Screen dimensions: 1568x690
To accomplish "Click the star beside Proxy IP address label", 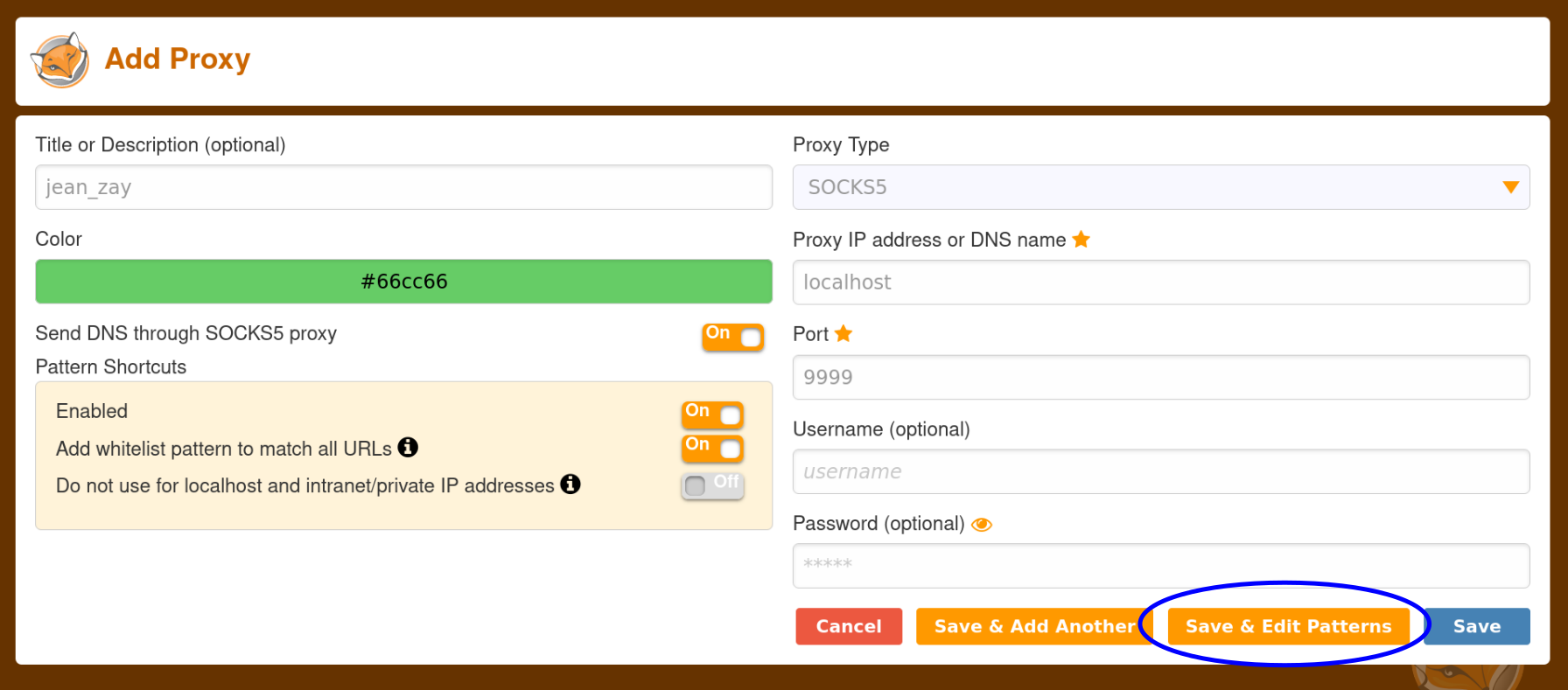I will [1081, 239].
